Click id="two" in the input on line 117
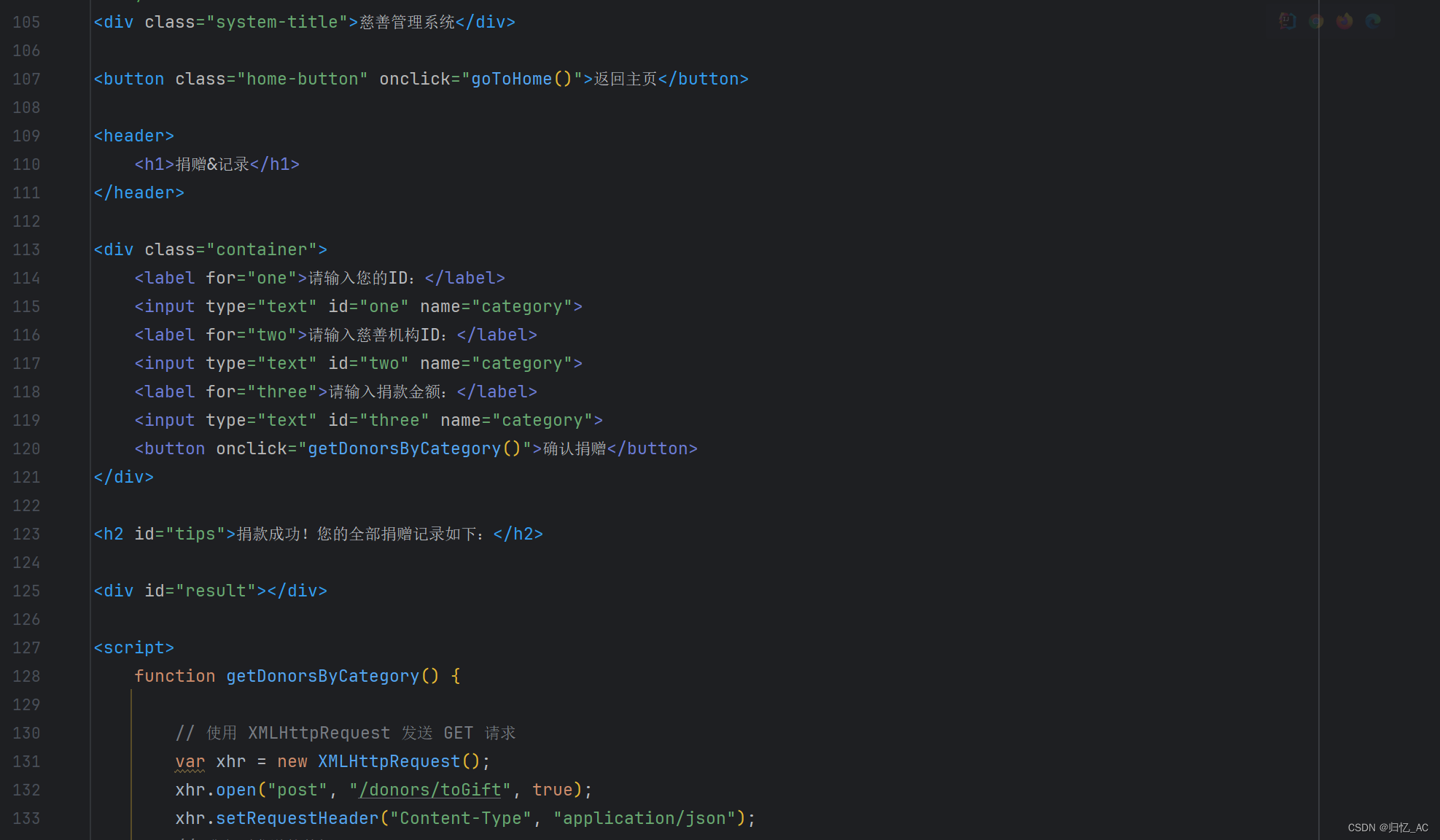1440x840 pixels. pos(369,363)
